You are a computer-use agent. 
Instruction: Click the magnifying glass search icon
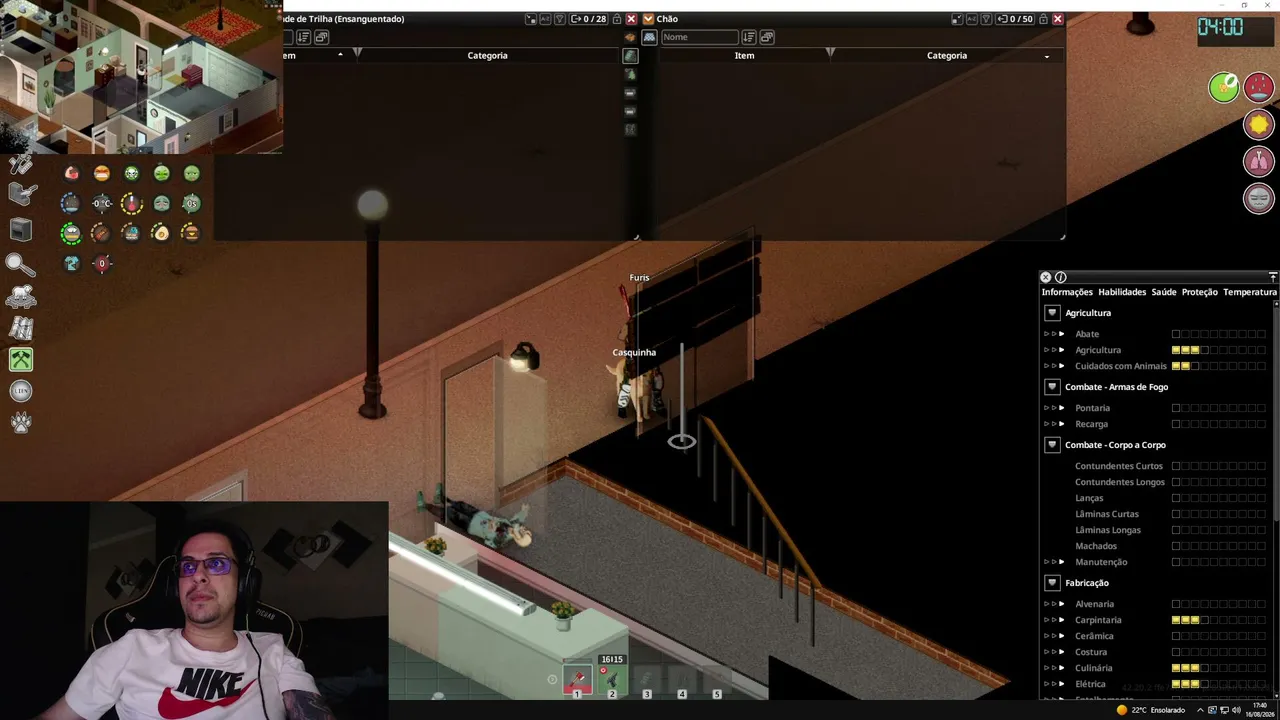(20, 264)
